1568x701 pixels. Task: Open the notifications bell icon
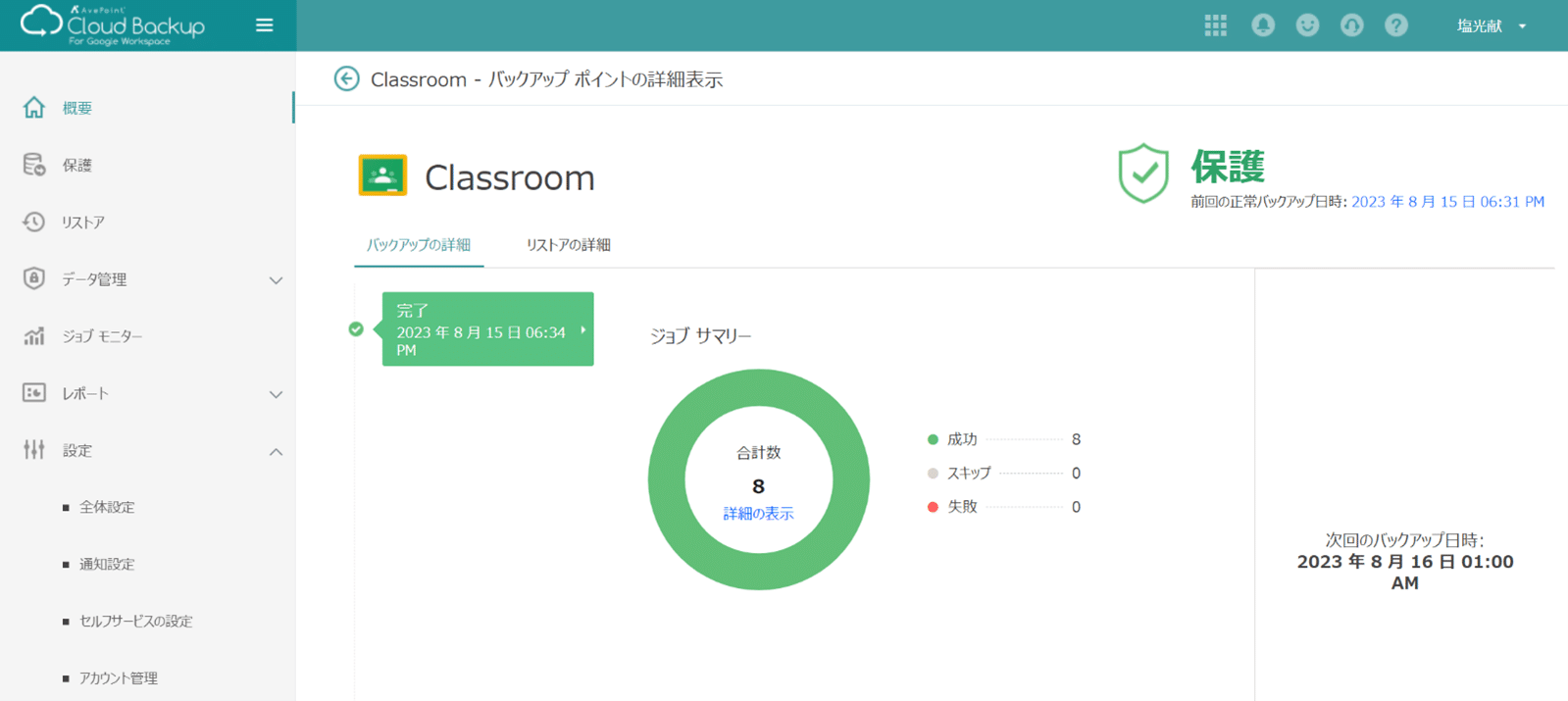[1263, 25]
